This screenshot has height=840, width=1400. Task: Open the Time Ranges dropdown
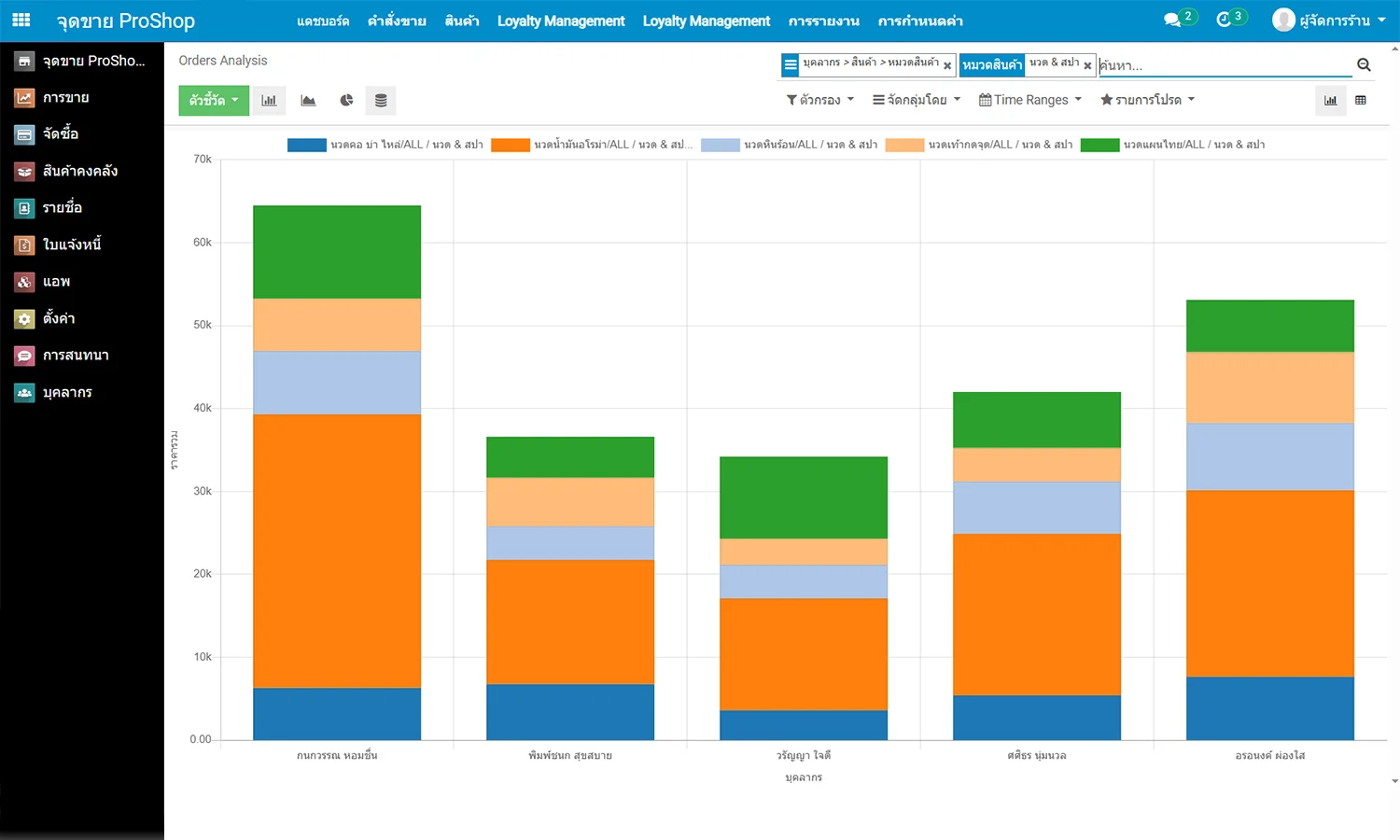pyautogui.click(x=1029, y=100)
